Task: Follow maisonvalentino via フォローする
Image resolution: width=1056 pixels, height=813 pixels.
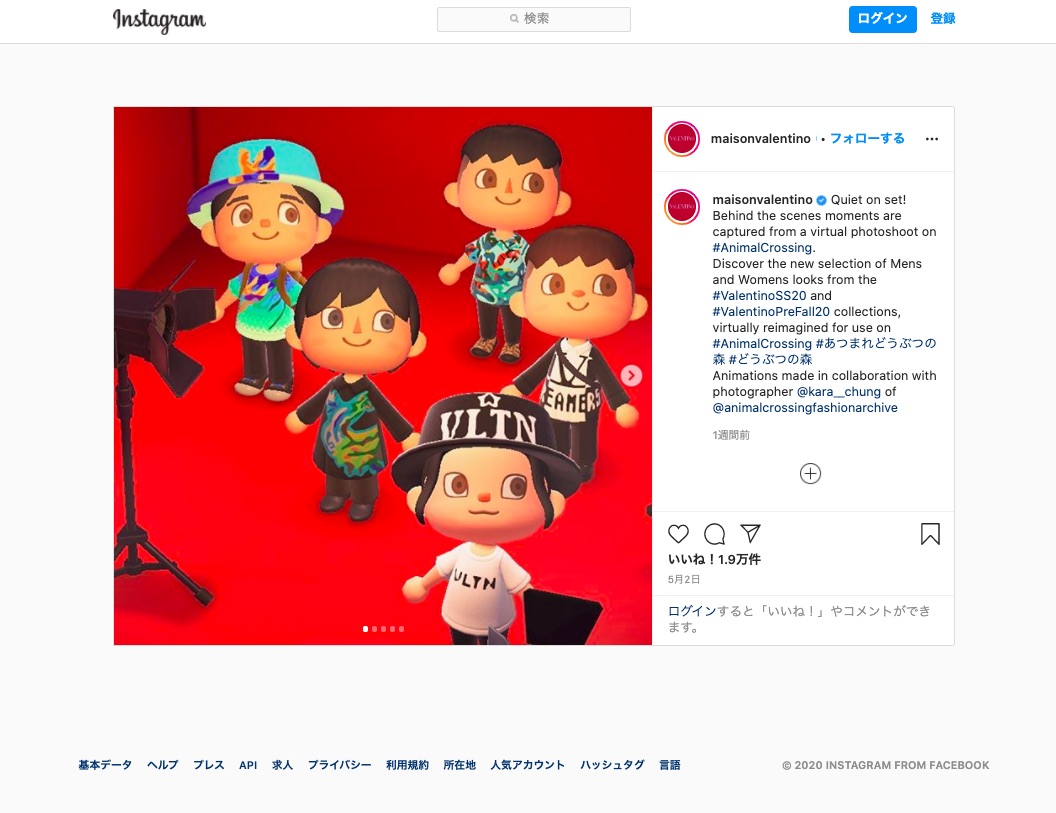Action: click(x=867, y=139)
